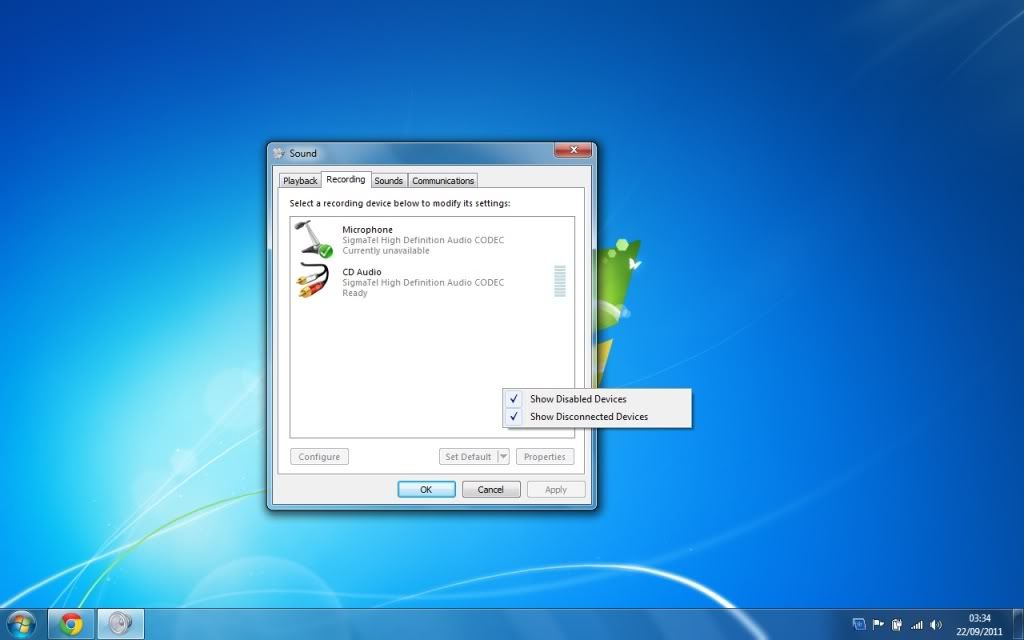Click the Apply button

(556, 489)
